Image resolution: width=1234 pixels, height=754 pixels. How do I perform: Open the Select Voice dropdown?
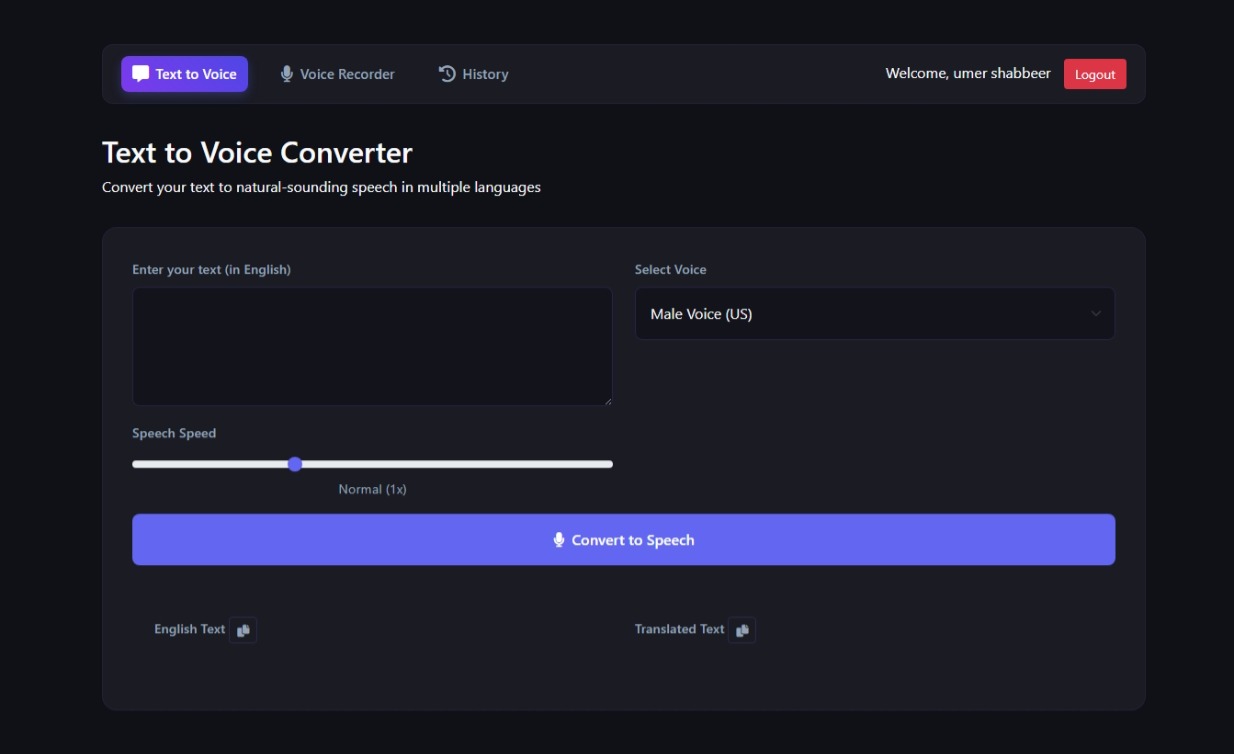coord(875,314)
